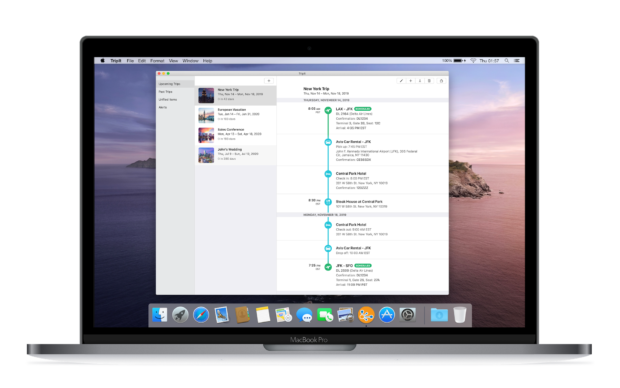
Task: Open Launchpad from the Dock
Action: coord(180,315)
